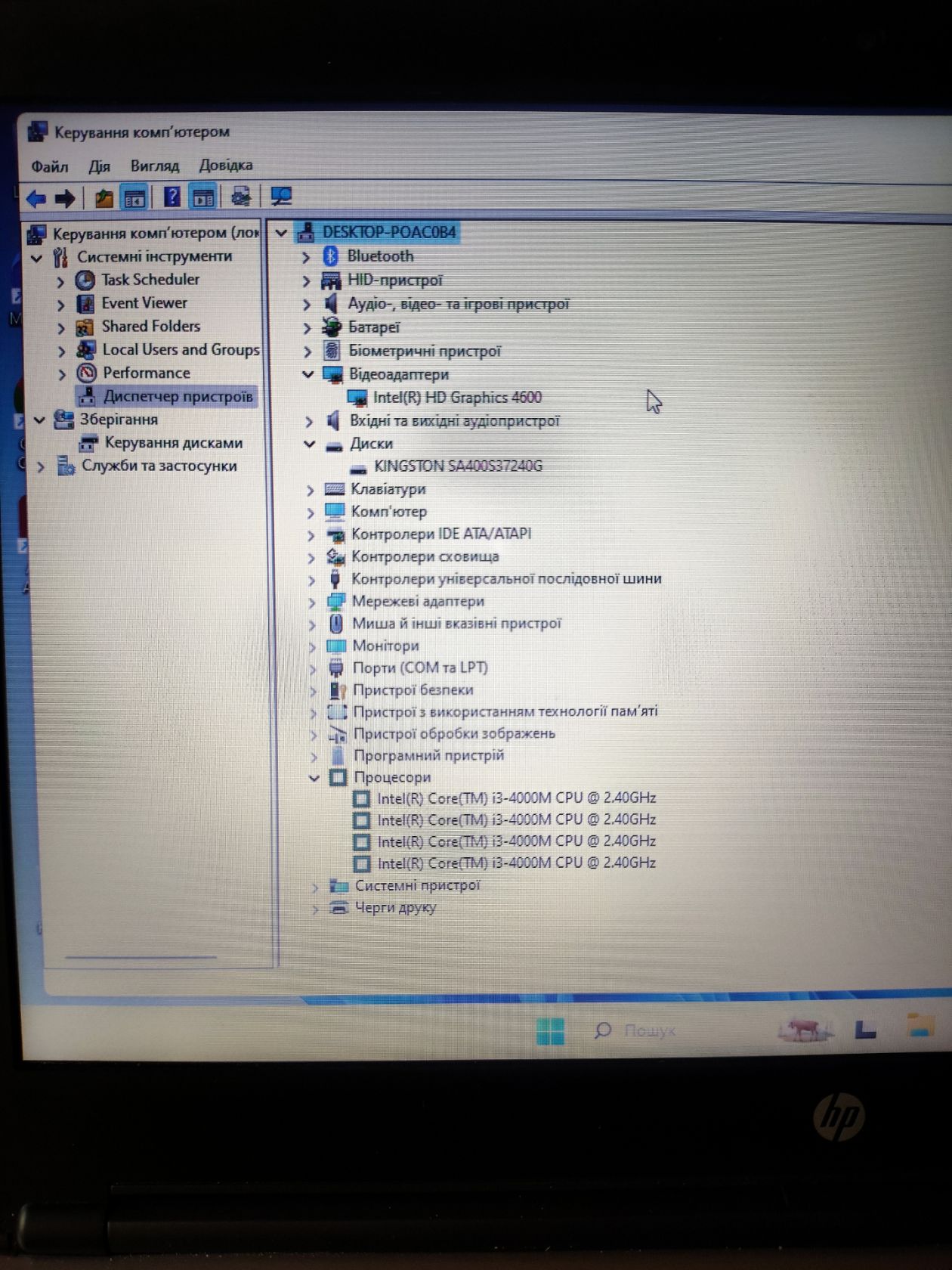The image size is (952, 1270).
Task: Expand the Bluetooth device category
Action: click(306, 258)
